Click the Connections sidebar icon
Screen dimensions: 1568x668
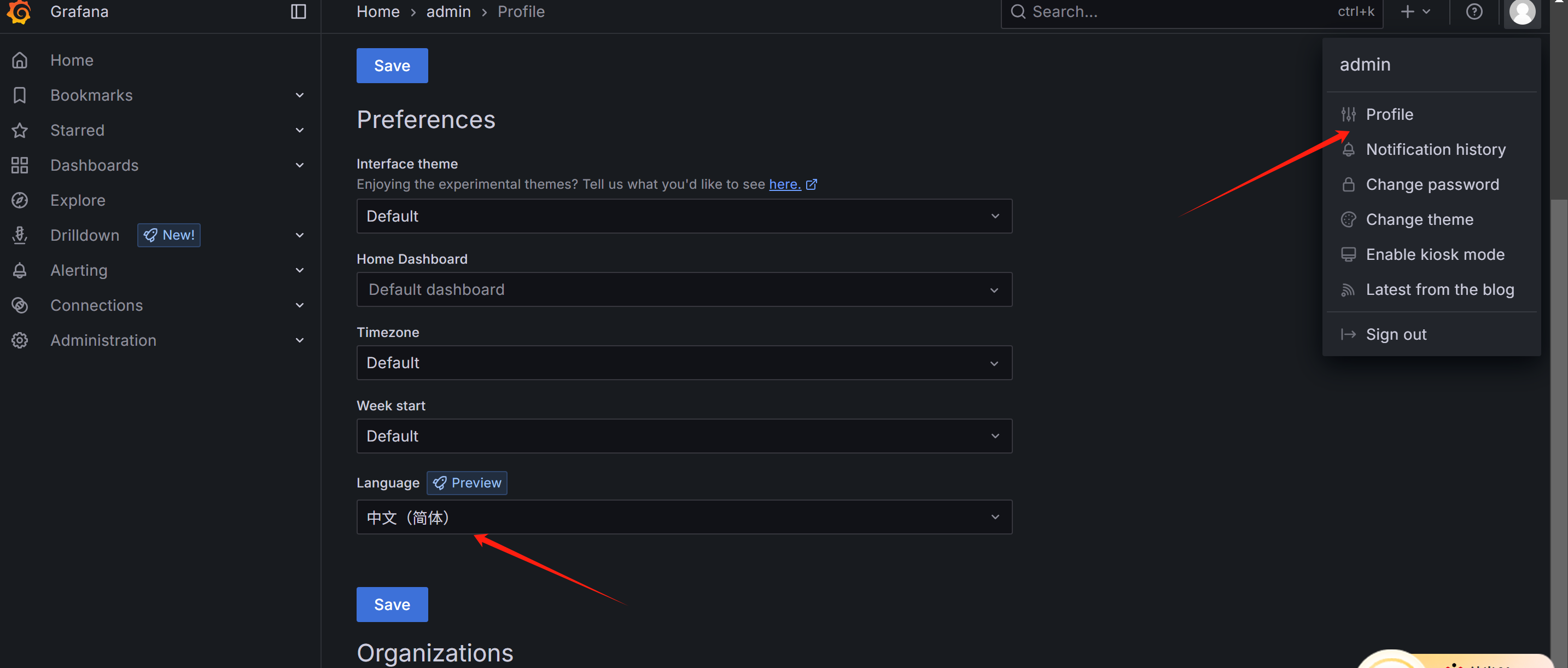click(20, 305)
